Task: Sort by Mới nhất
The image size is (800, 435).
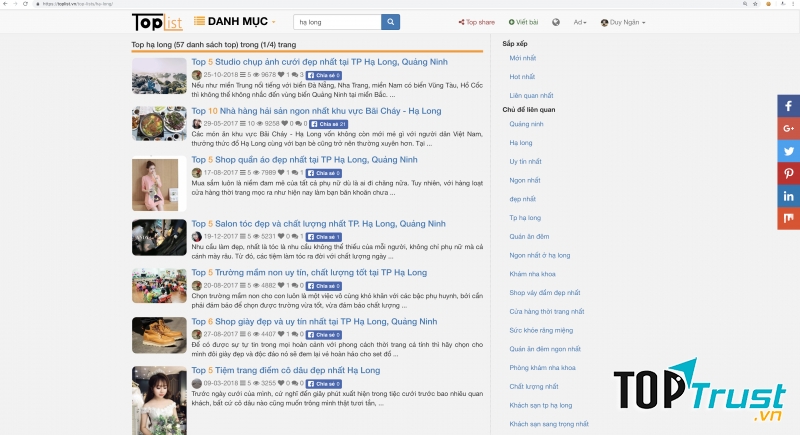Action: (522, 58)
